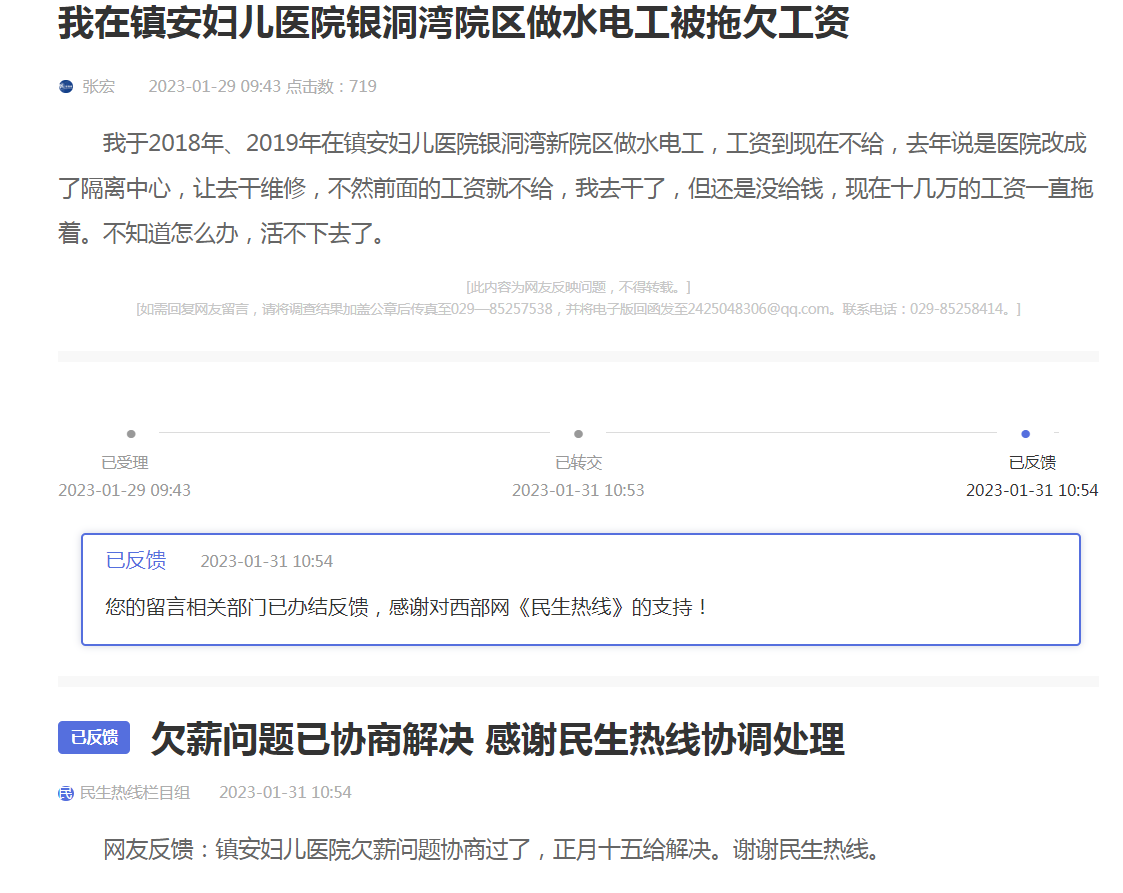Click the 网友反馈 reply paragraph at the bottom

tap(491, 851)
